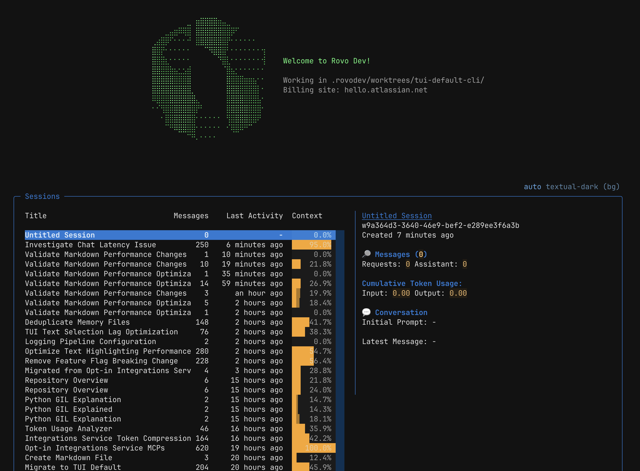
Task: Click 'Created 7 minutes ago' text
Action: [x=407, y=235]
